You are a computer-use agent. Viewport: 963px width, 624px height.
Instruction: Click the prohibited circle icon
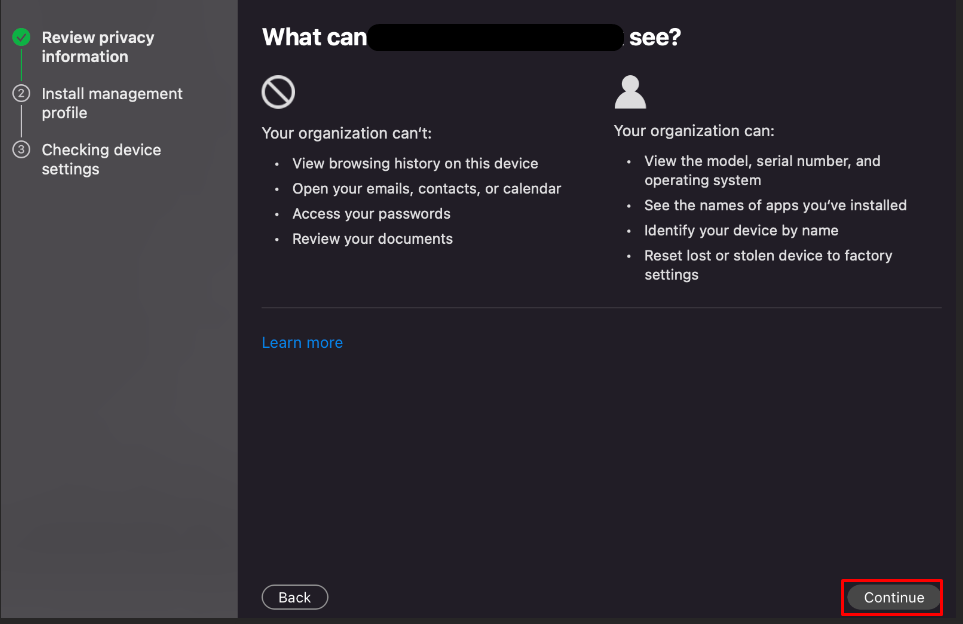point(278,92)
